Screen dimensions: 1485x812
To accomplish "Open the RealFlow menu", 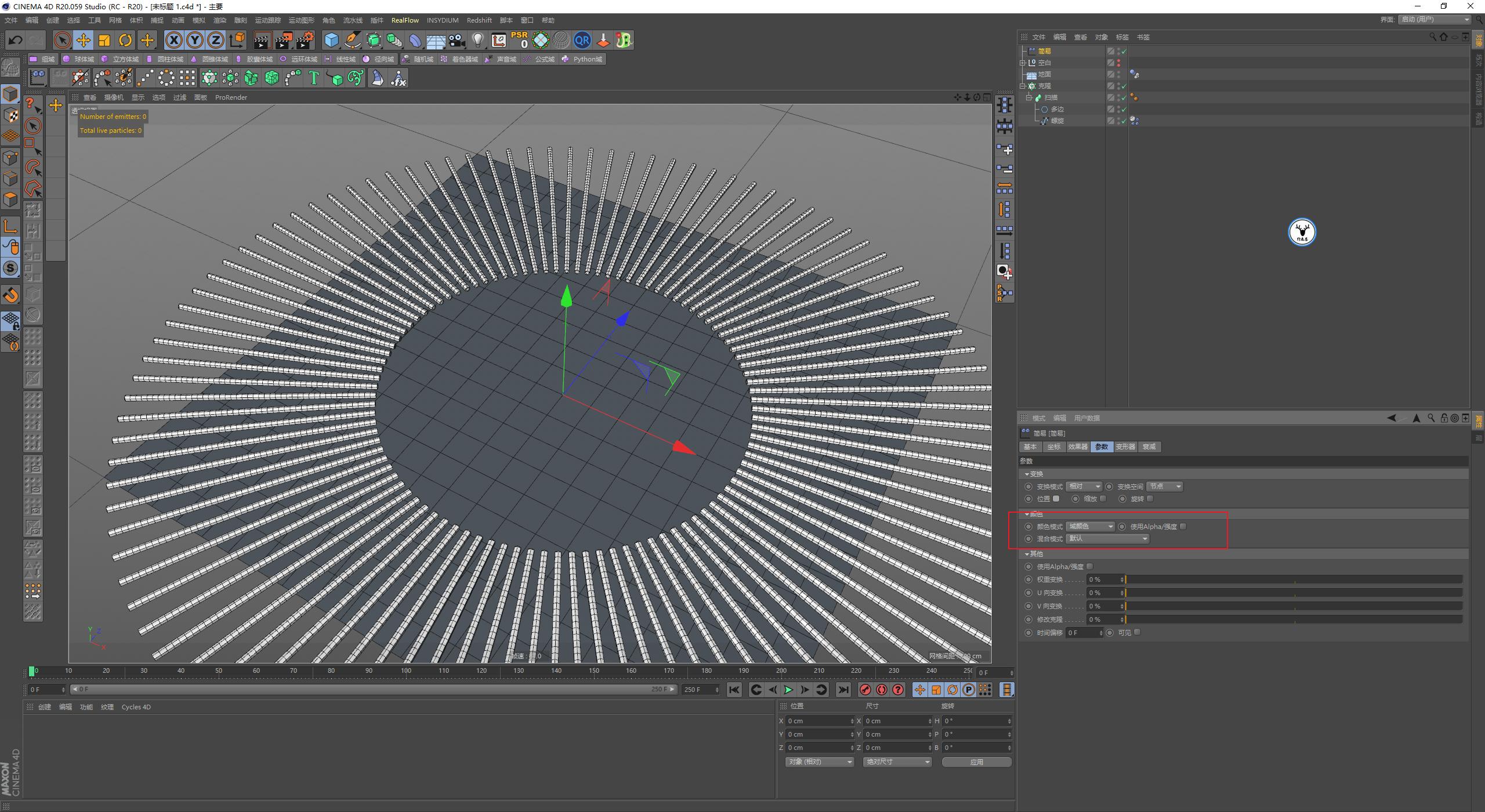I will 405,20.
